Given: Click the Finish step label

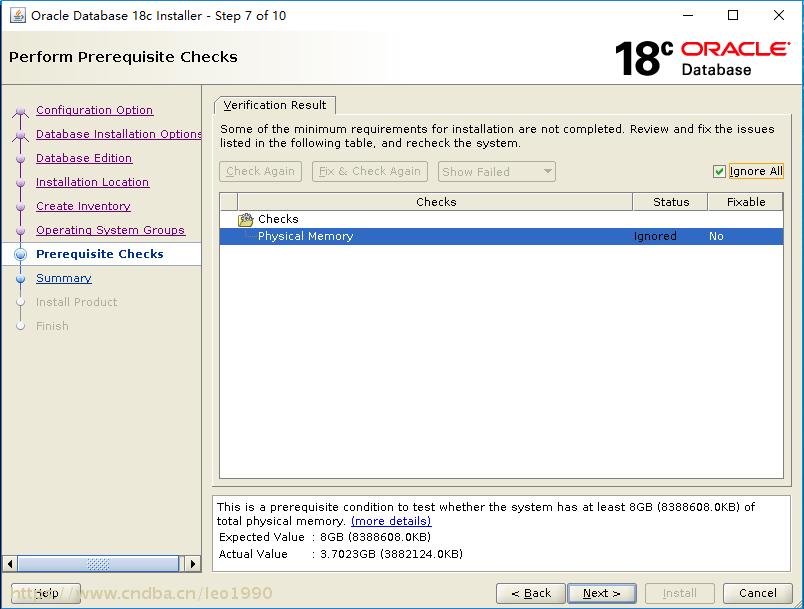Looking at the screenshot, I should [x=52, y=327].
